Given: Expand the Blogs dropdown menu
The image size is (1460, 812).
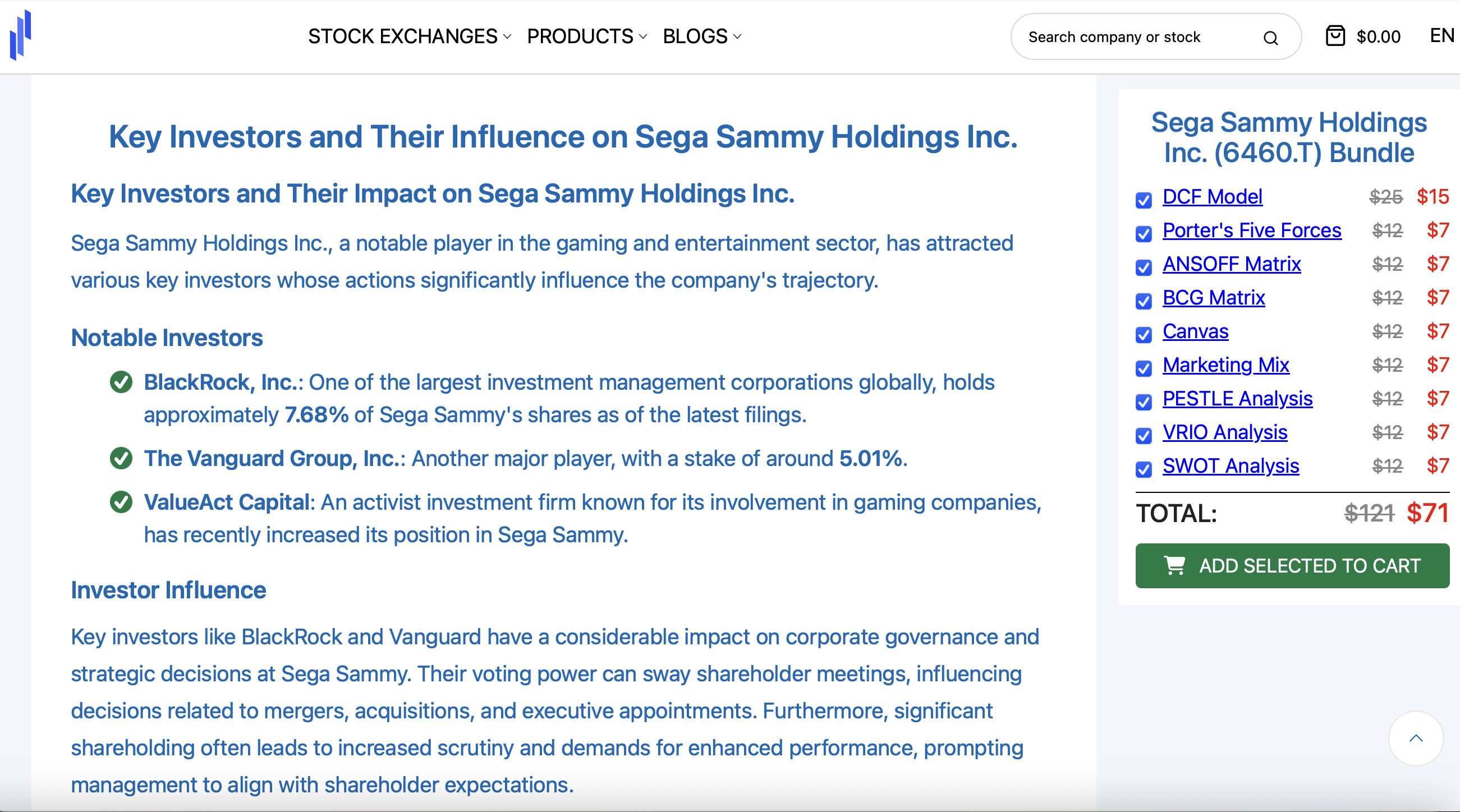Looking at the screenshot, I should 701,37.
